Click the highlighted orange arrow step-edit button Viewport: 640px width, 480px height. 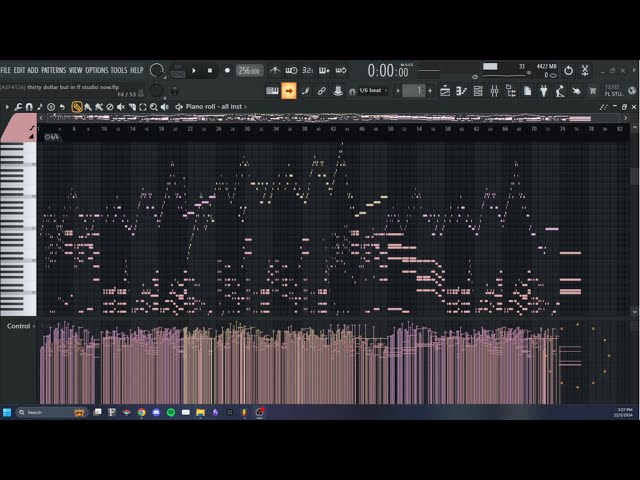(289, 91)
